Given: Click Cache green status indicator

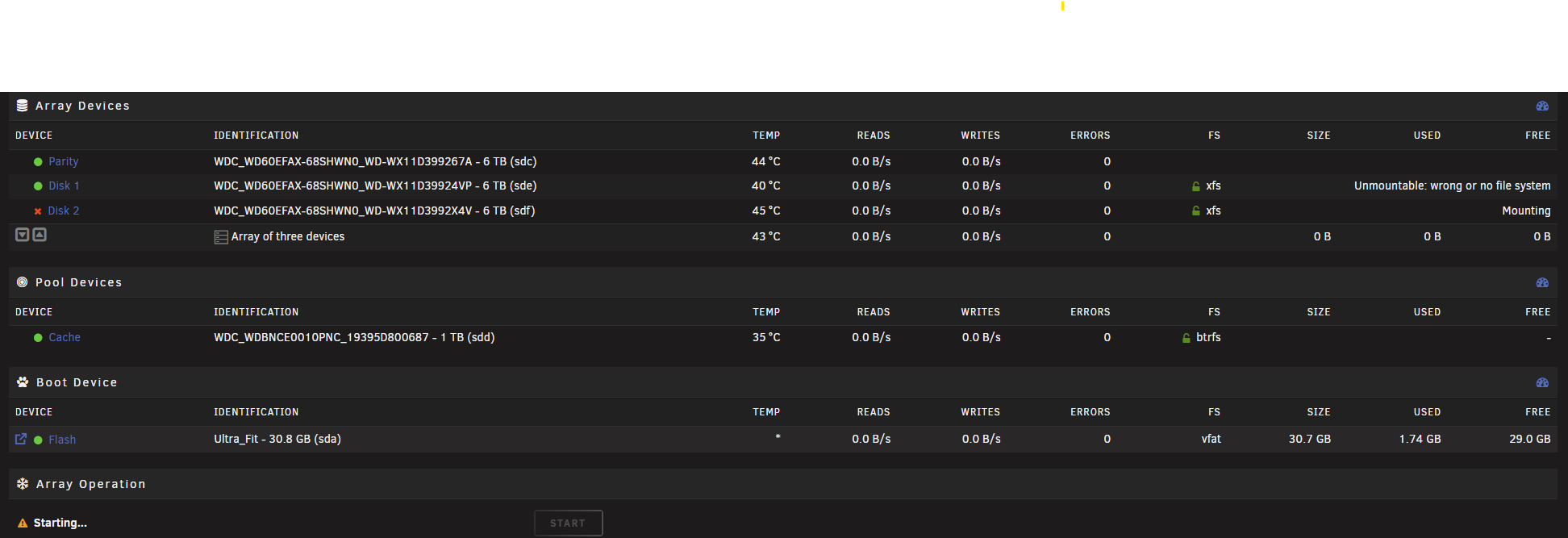Looking at the screenshot, I should (x=38, y=338).
